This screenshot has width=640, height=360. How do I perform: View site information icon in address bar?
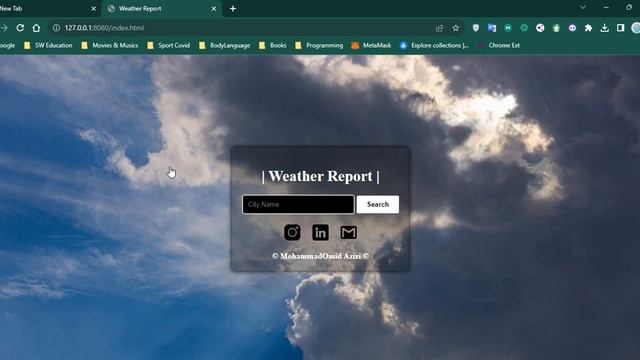point(56,28)
